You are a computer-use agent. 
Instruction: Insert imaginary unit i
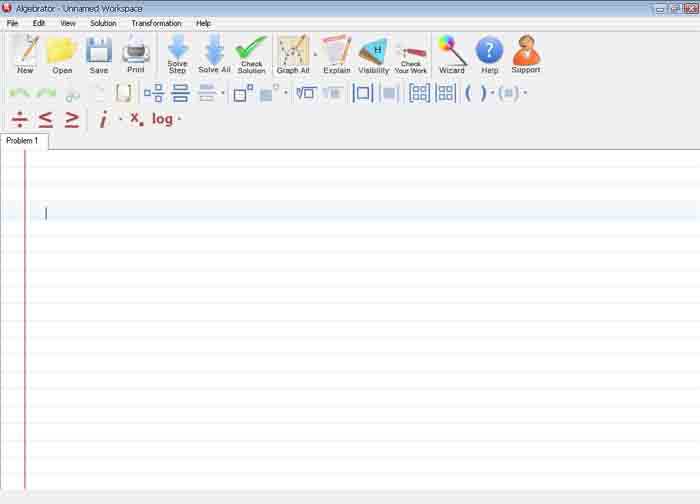click(103, 119)
